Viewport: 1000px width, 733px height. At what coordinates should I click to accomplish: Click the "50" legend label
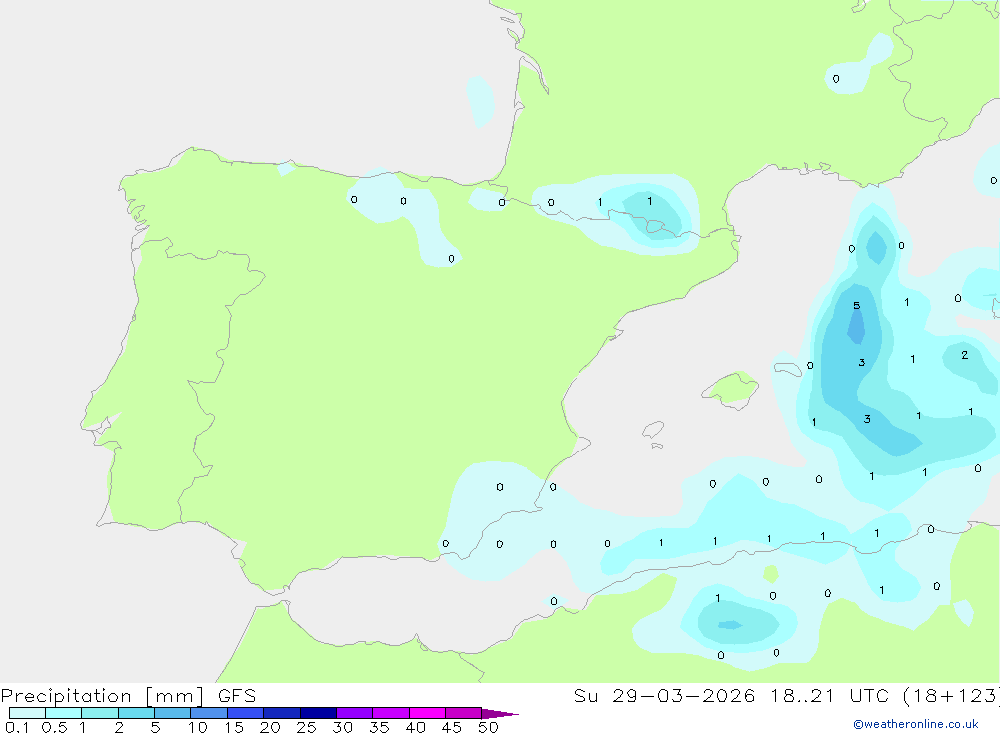488,727
